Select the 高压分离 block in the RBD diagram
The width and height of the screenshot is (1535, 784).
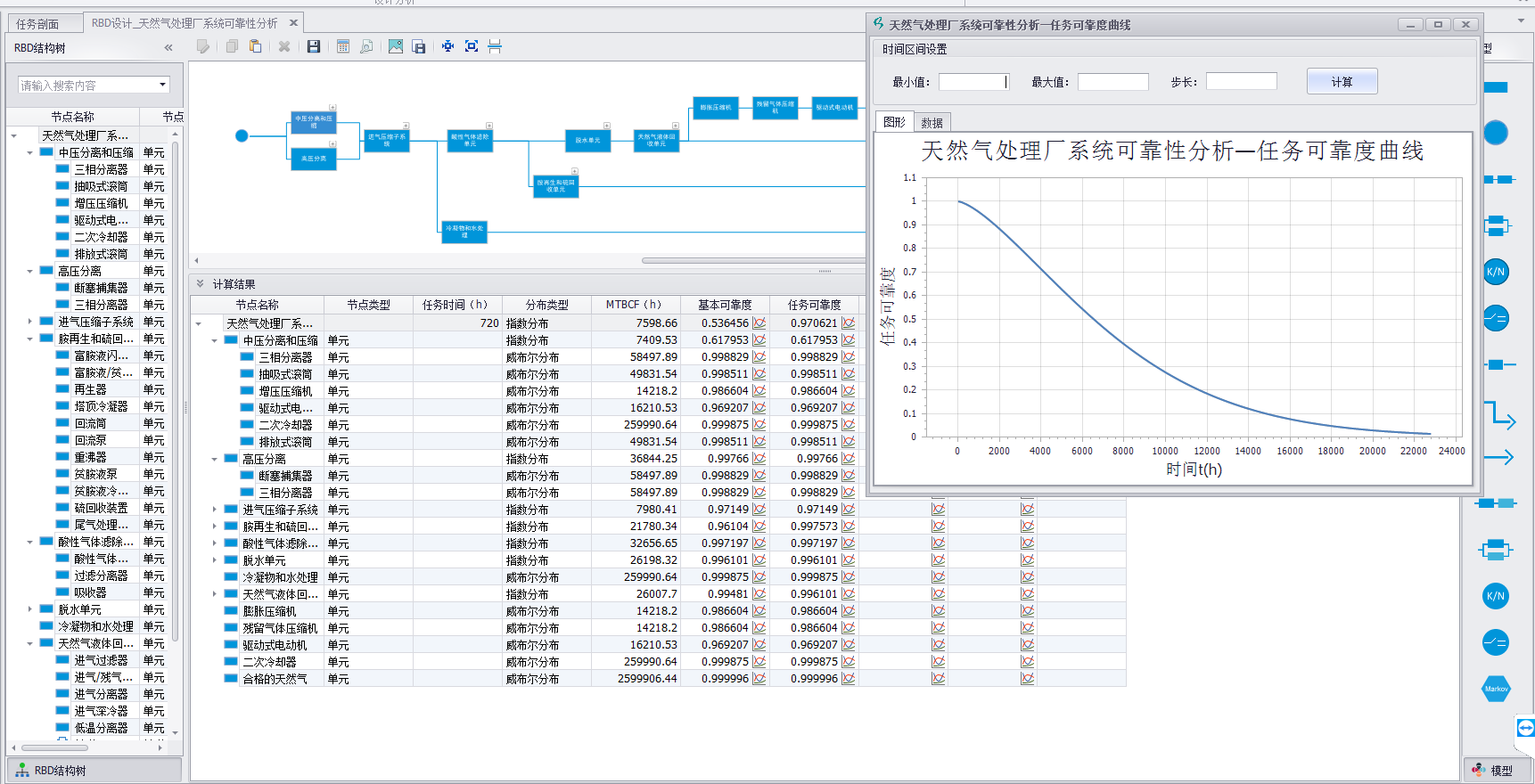pos(314,159)
